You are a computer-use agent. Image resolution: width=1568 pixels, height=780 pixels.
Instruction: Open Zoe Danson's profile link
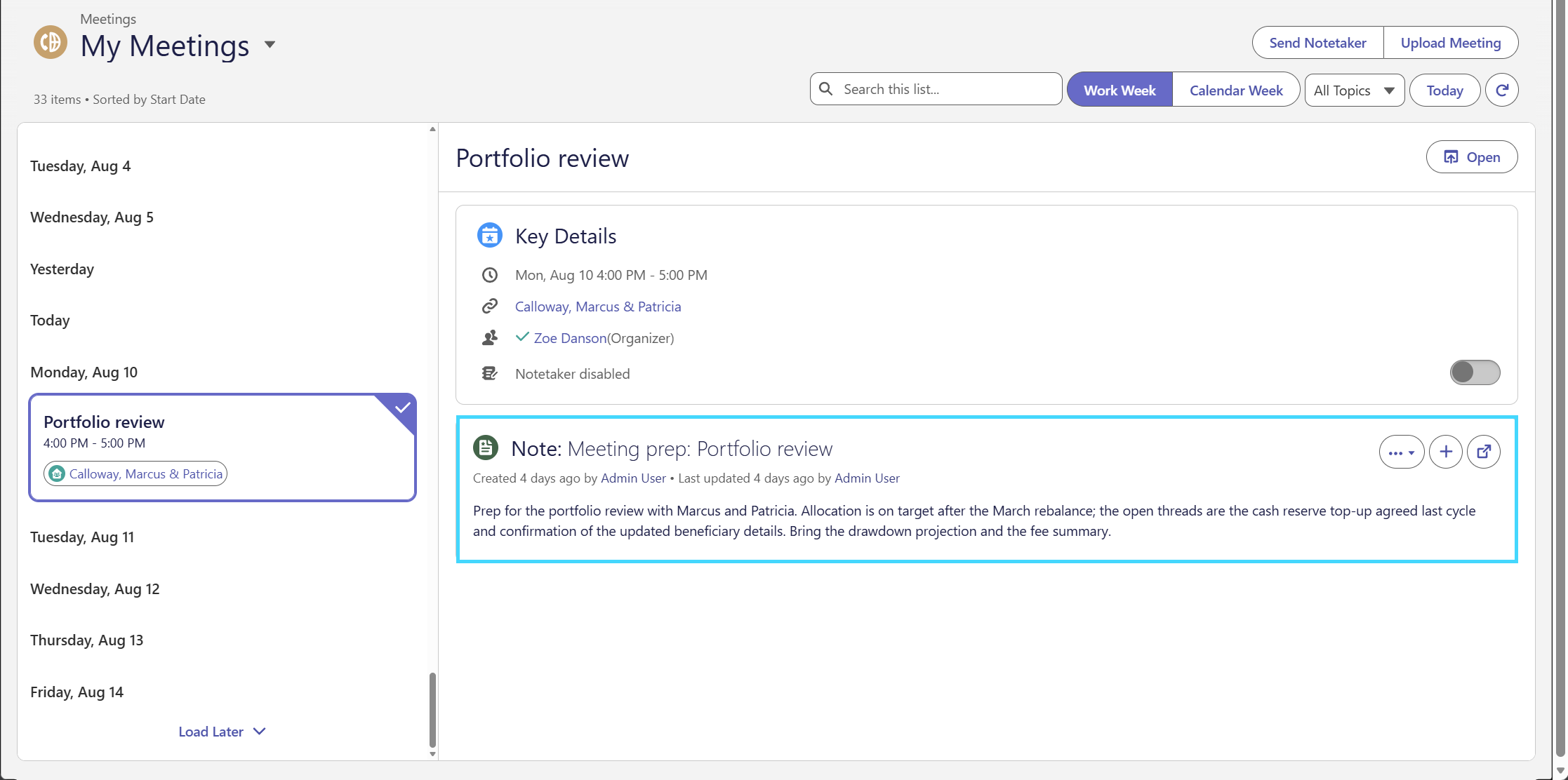click(570, 338)
